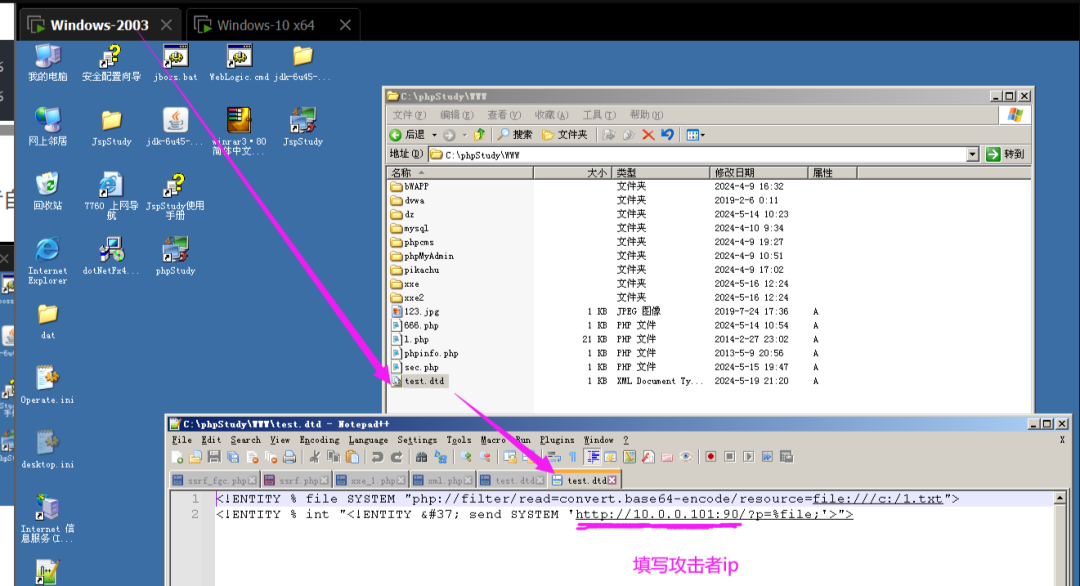Close the active test.dtd tab
This screenshot has height=586, width=1080.
612,481
